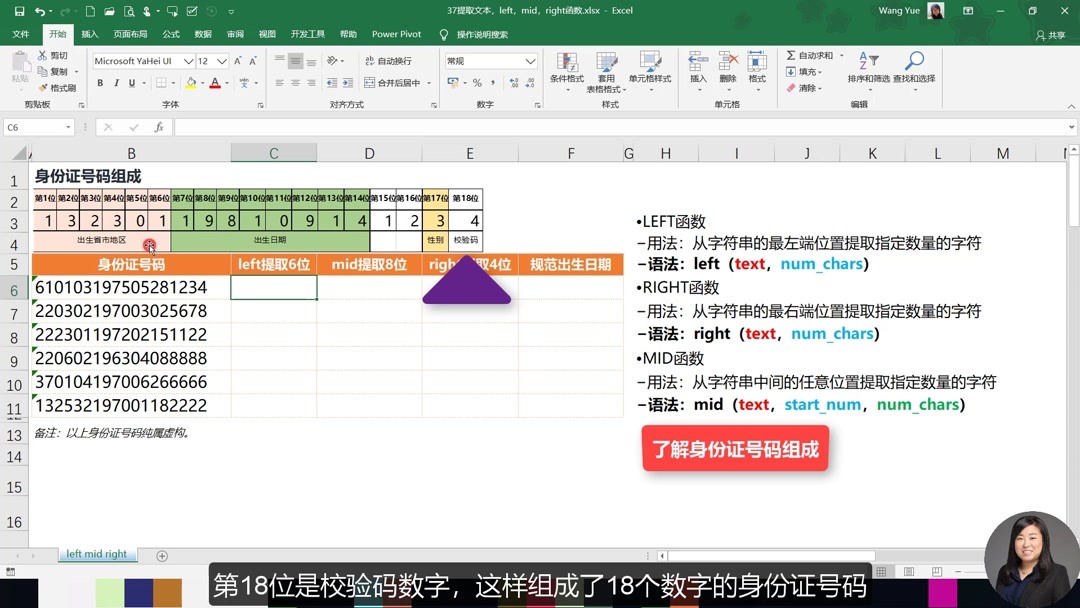
Task: Click the Merge & Center (合并后居中) icon
Action: [369, 82]
